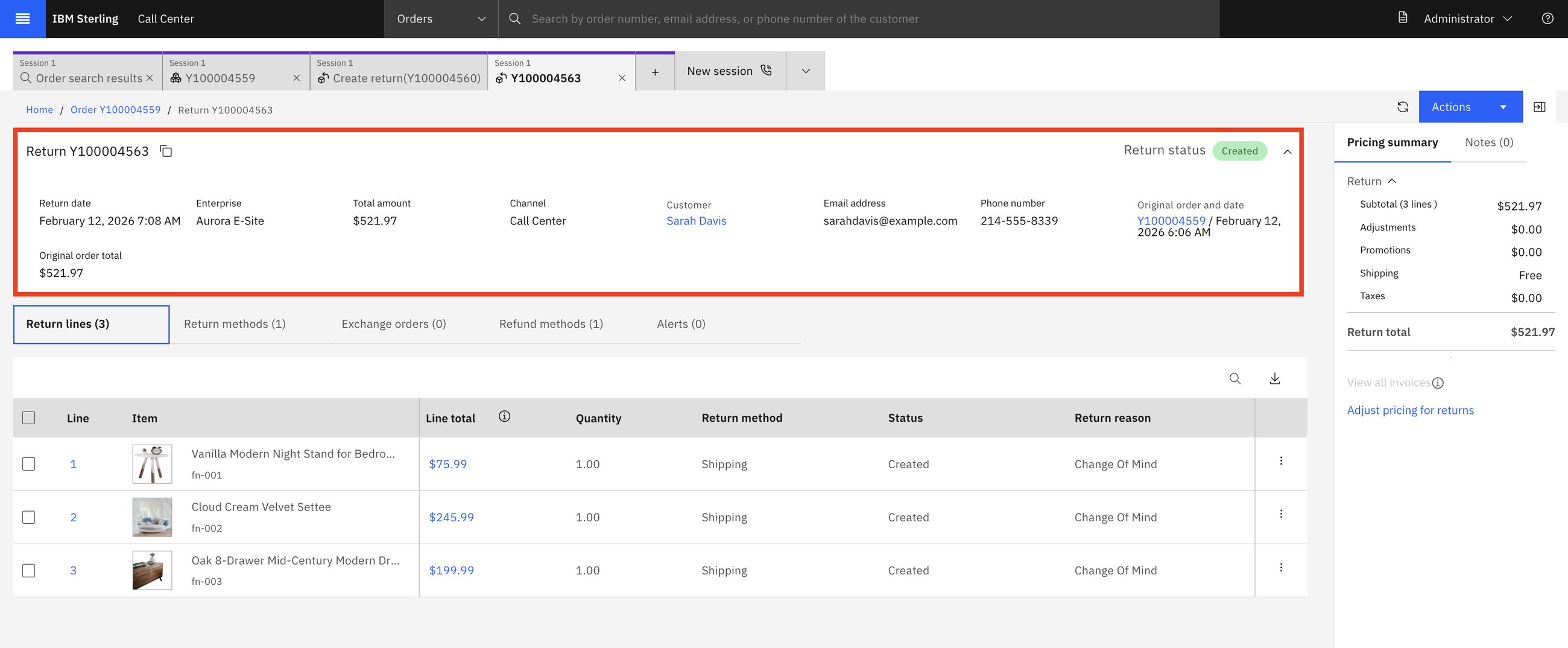Click the phone icon in New session

point(767,70)
